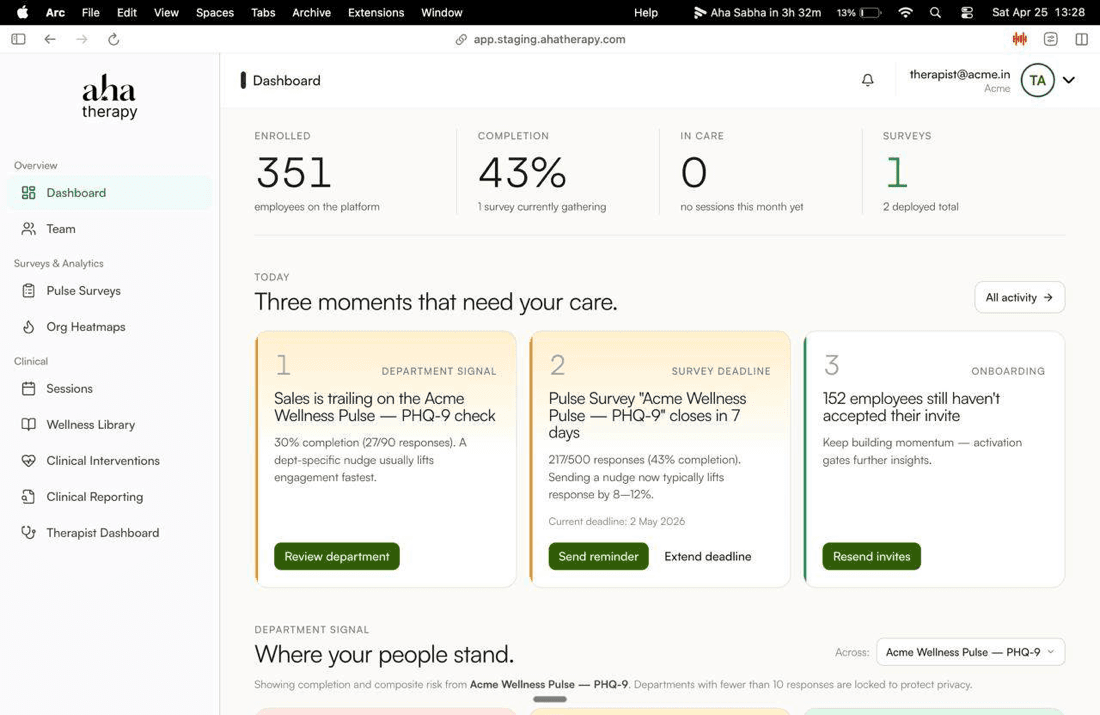The height and width of the screenshot is (715, 1100).
Task: Open the Dashboard sidebar icon
Action: pos(28,193)
